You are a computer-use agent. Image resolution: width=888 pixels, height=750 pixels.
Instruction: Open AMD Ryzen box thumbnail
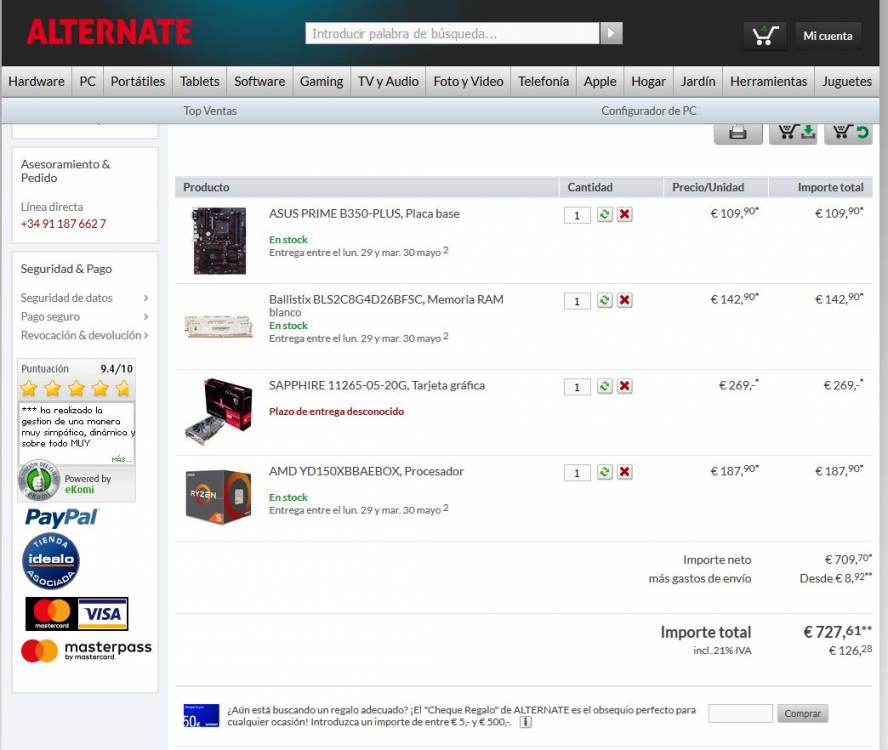(219, 497)
